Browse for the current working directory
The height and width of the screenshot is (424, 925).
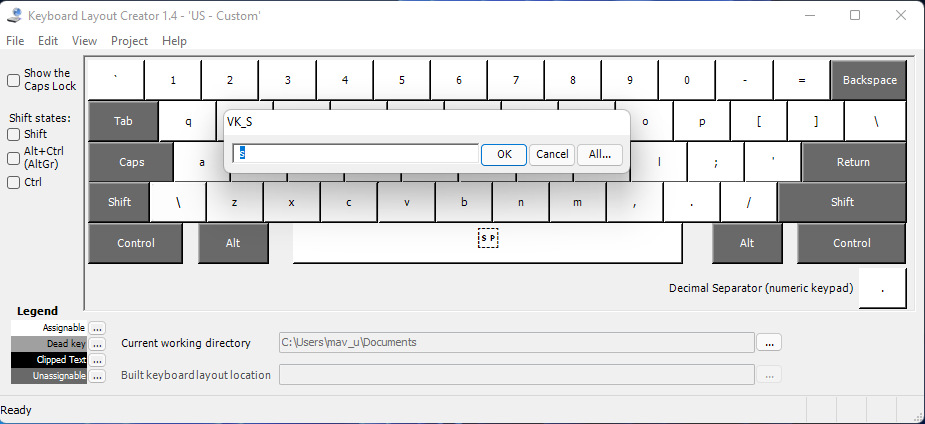[x=769, y=343]
